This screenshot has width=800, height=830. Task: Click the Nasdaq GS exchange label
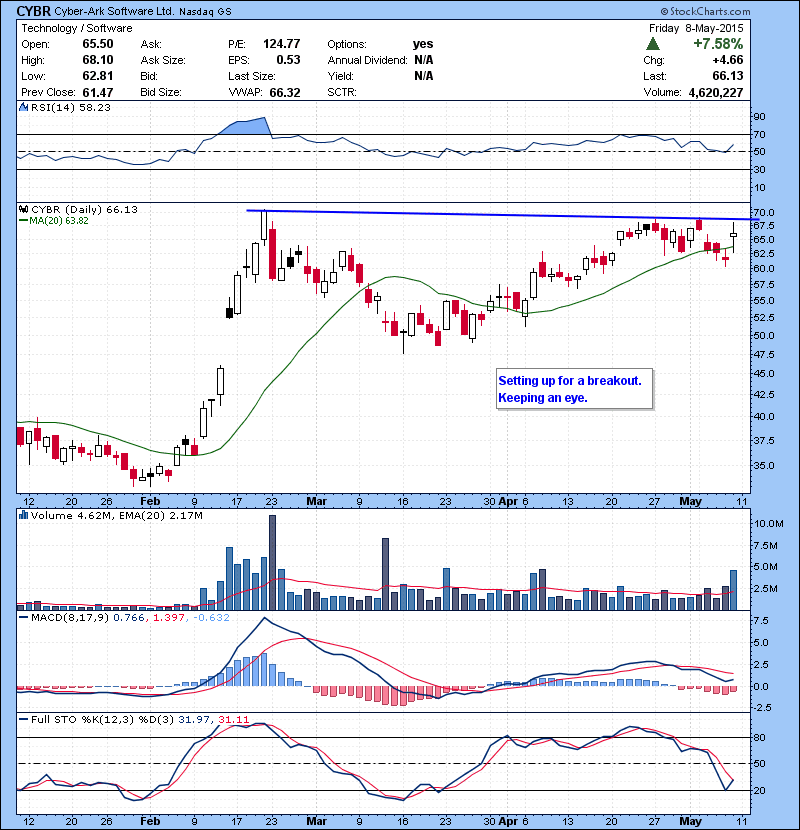pos(205,12)
